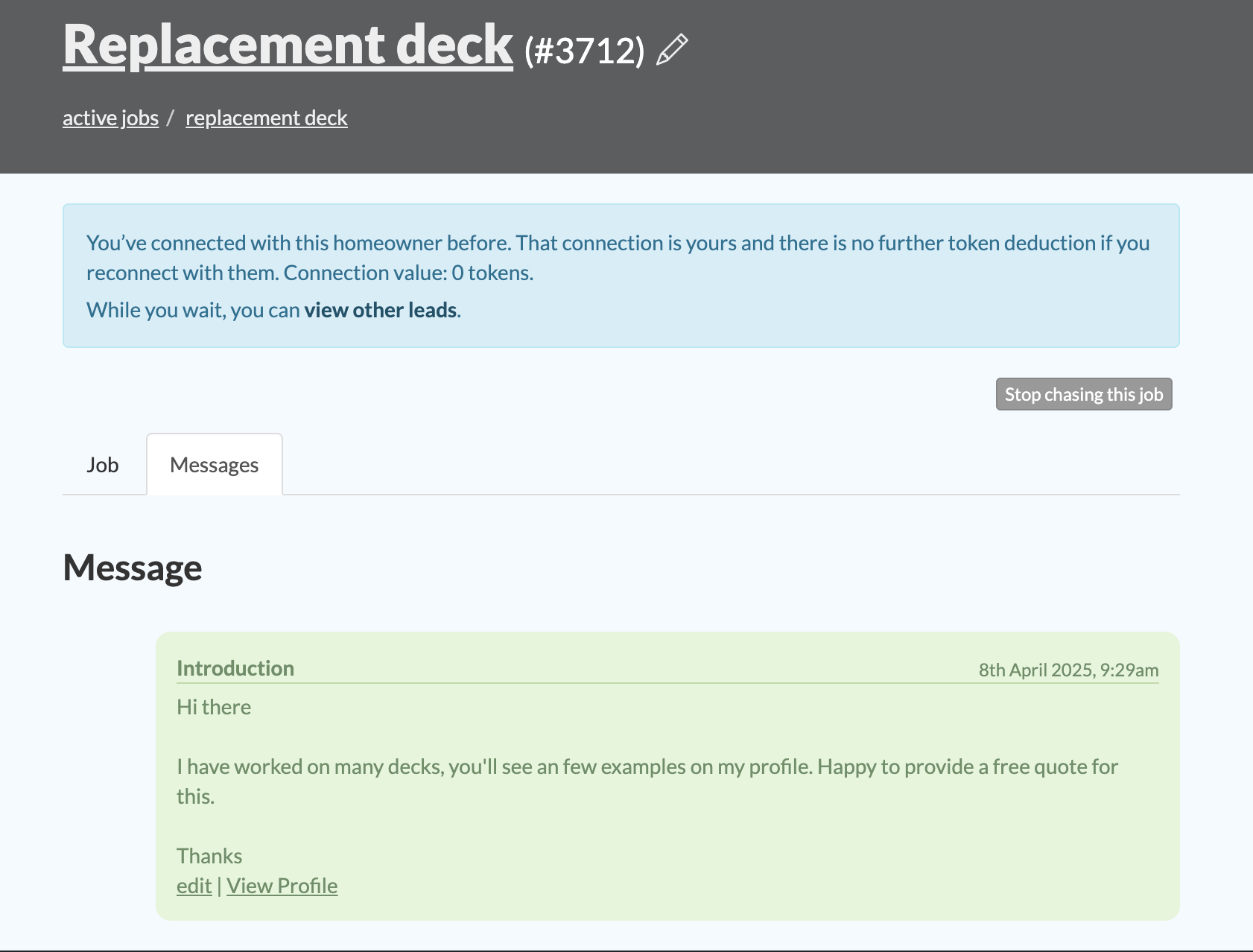The image size is (1253, 952).
Task: Open the Replacement deck title link
Action: (x=288, y=45)
